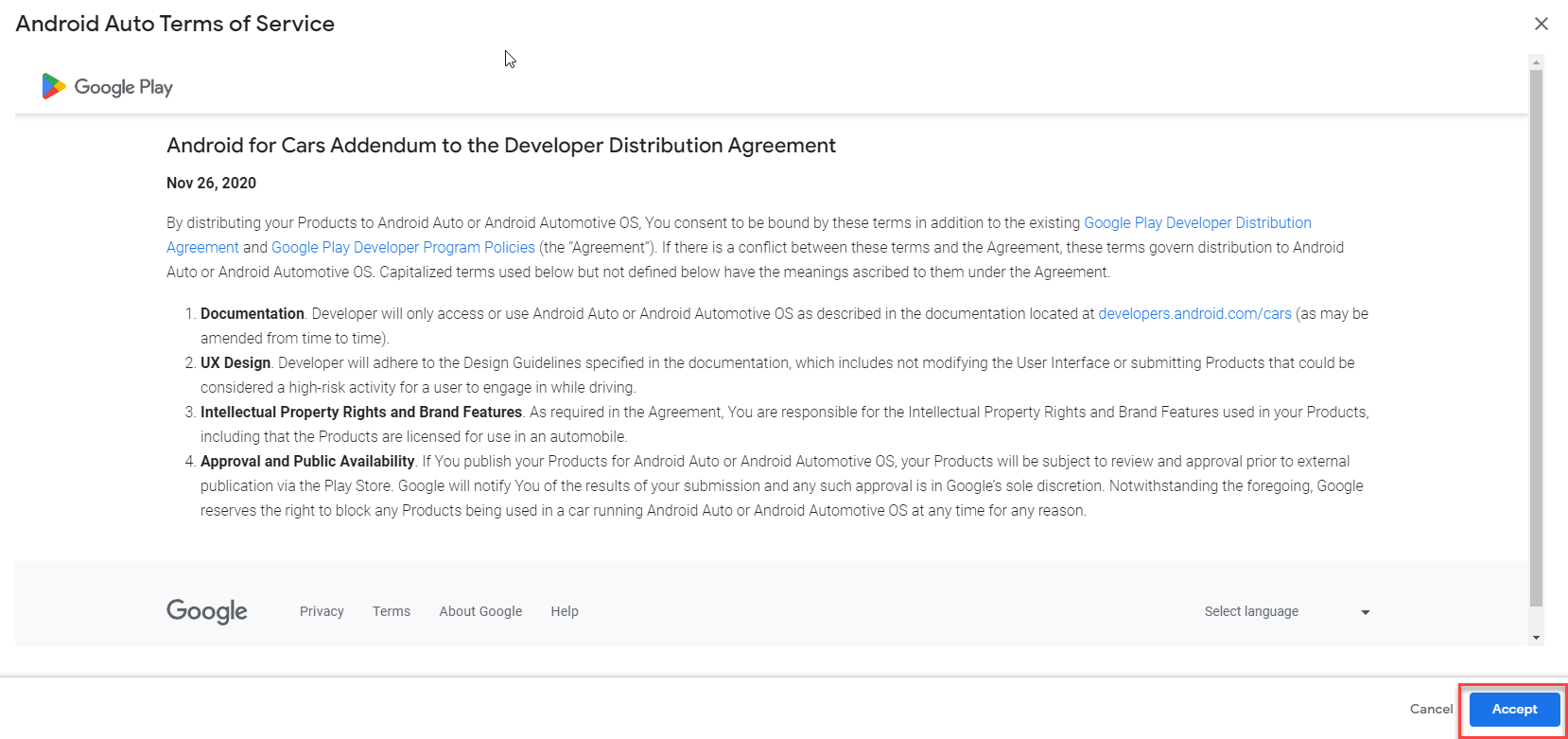The image size is (1568, 739).
Task: Click the 'Agreement' link on the second line
Action: 202,247
